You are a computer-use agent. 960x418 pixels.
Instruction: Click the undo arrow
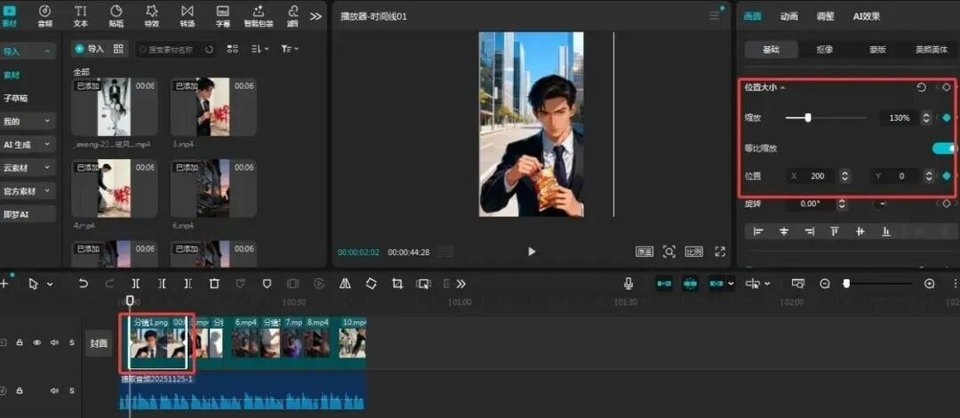[x=83, y=283]
